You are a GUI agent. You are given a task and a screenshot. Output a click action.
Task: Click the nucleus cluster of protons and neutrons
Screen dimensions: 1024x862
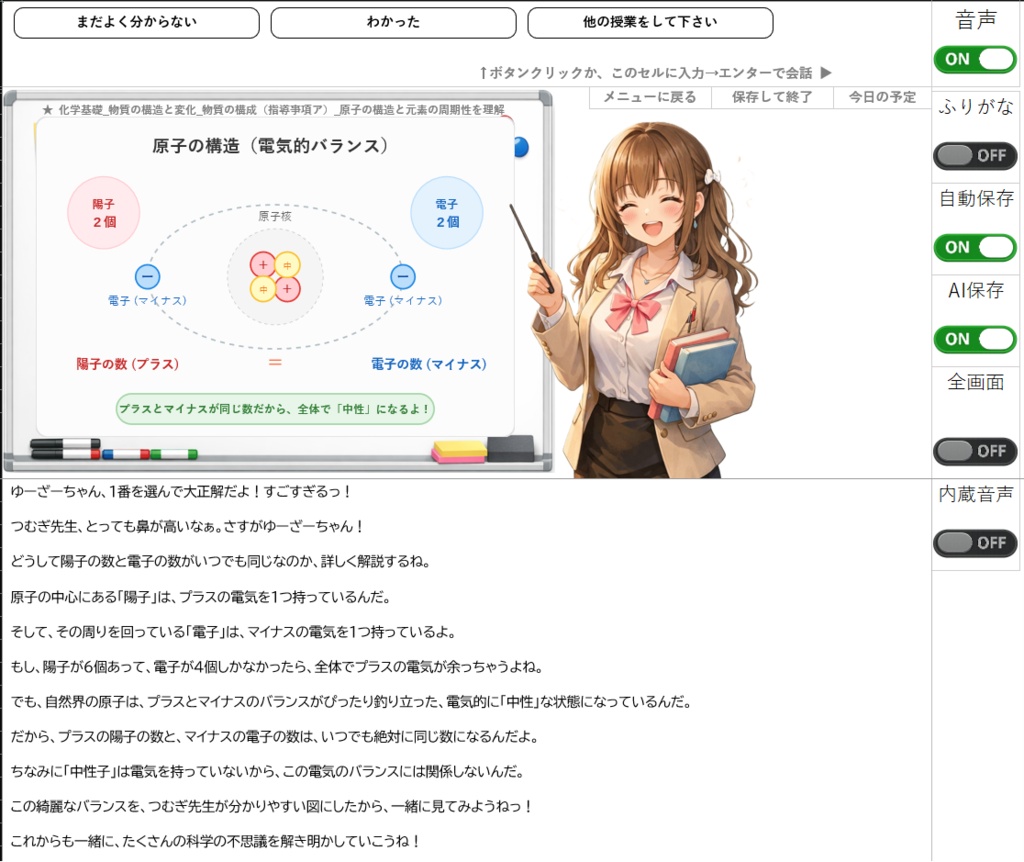(x=275, y=277)
